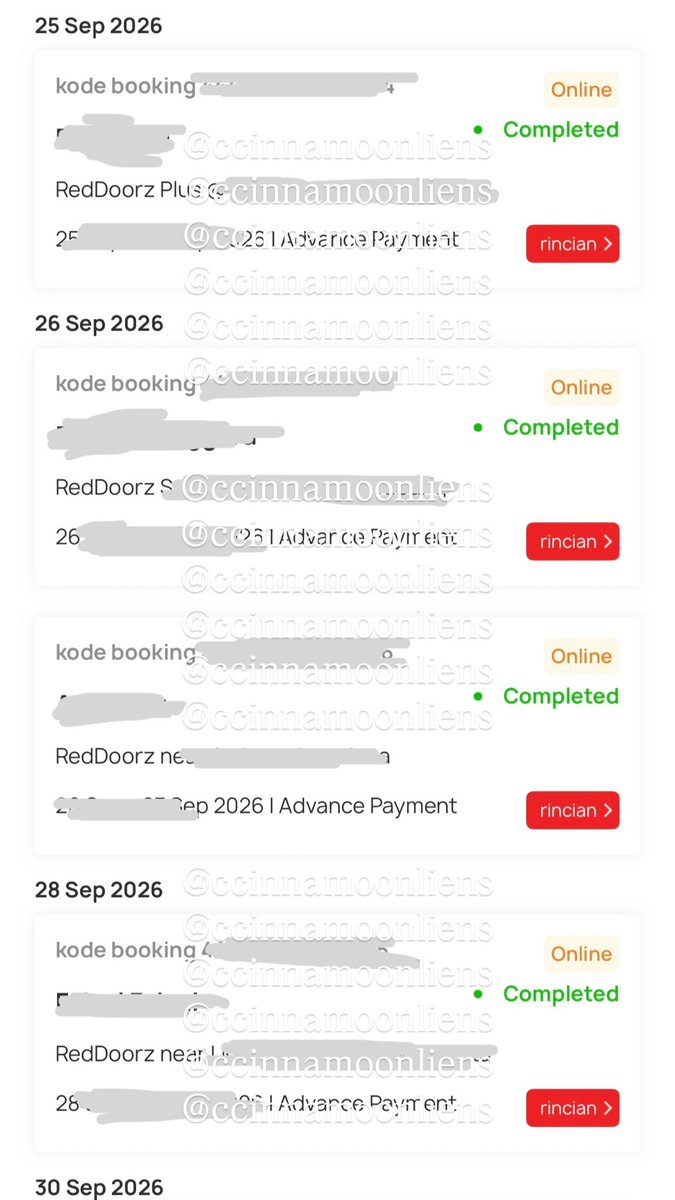This screenshot has width=675, height=1200.
Task: Tap the Completed status on the first 26 Sep booking
Action: 560,428
